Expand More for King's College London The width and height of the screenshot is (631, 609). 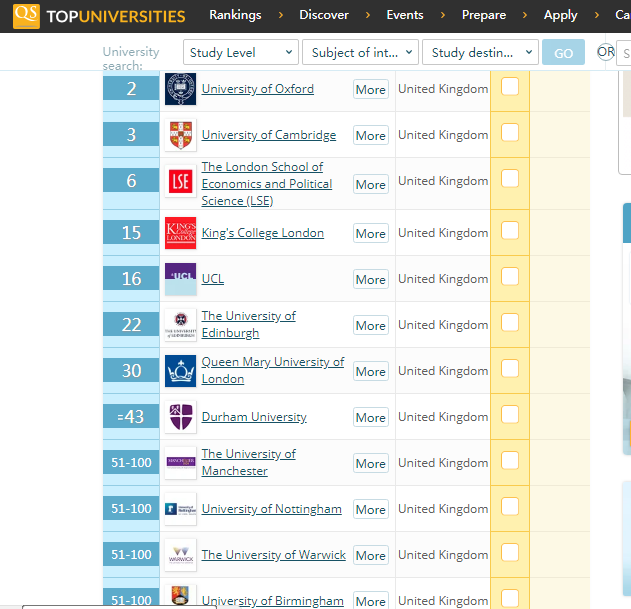tap(371, 233)
